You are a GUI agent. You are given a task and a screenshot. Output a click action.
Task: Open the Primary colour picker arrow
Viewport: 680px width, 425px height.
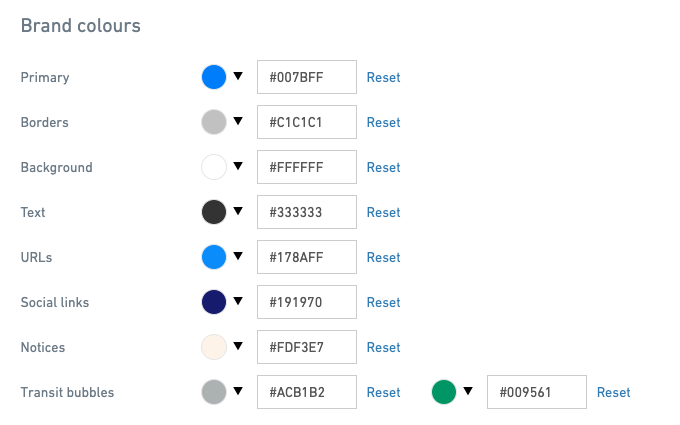[x=238, y=76]
